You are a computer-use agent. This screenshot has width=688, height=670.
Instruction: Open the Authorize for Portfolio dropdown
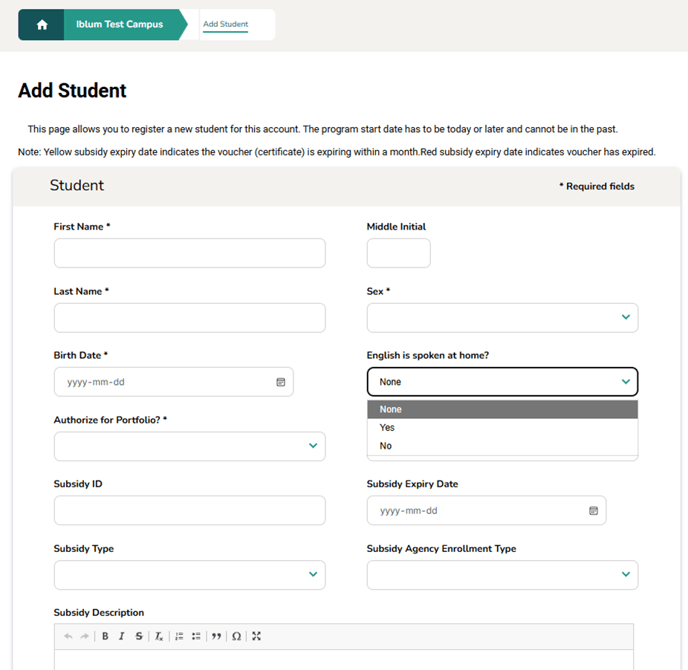(x=189, y=446)
